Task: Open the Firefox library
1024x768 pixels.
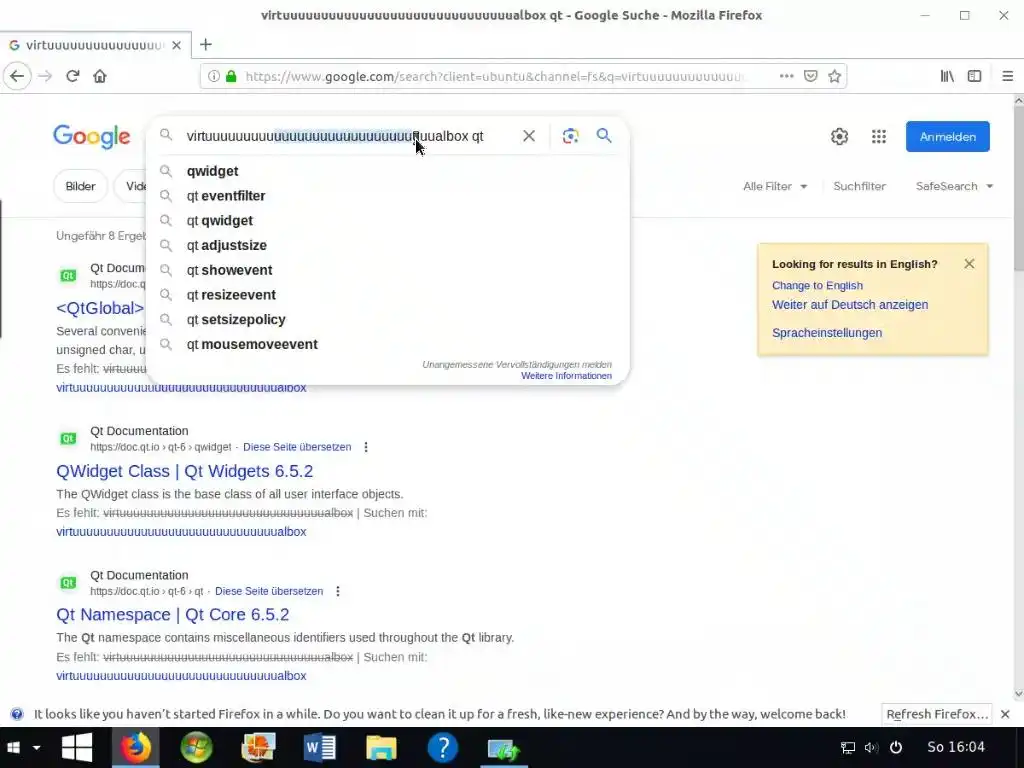Action: click(947, 76)
